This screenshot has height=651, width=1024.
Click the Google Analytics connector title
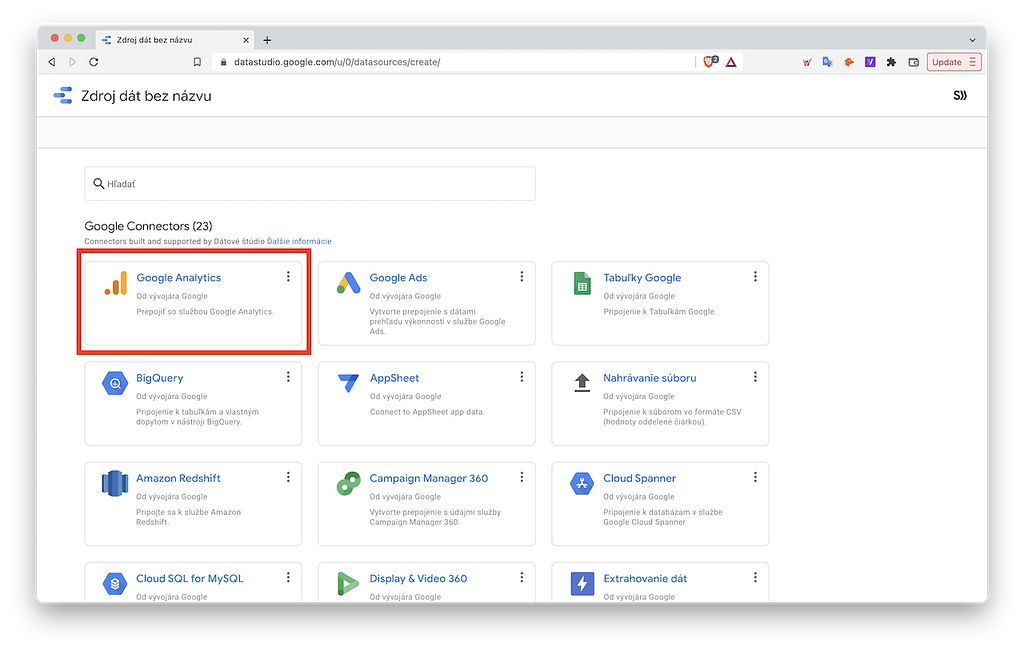[x=178, y=278]
